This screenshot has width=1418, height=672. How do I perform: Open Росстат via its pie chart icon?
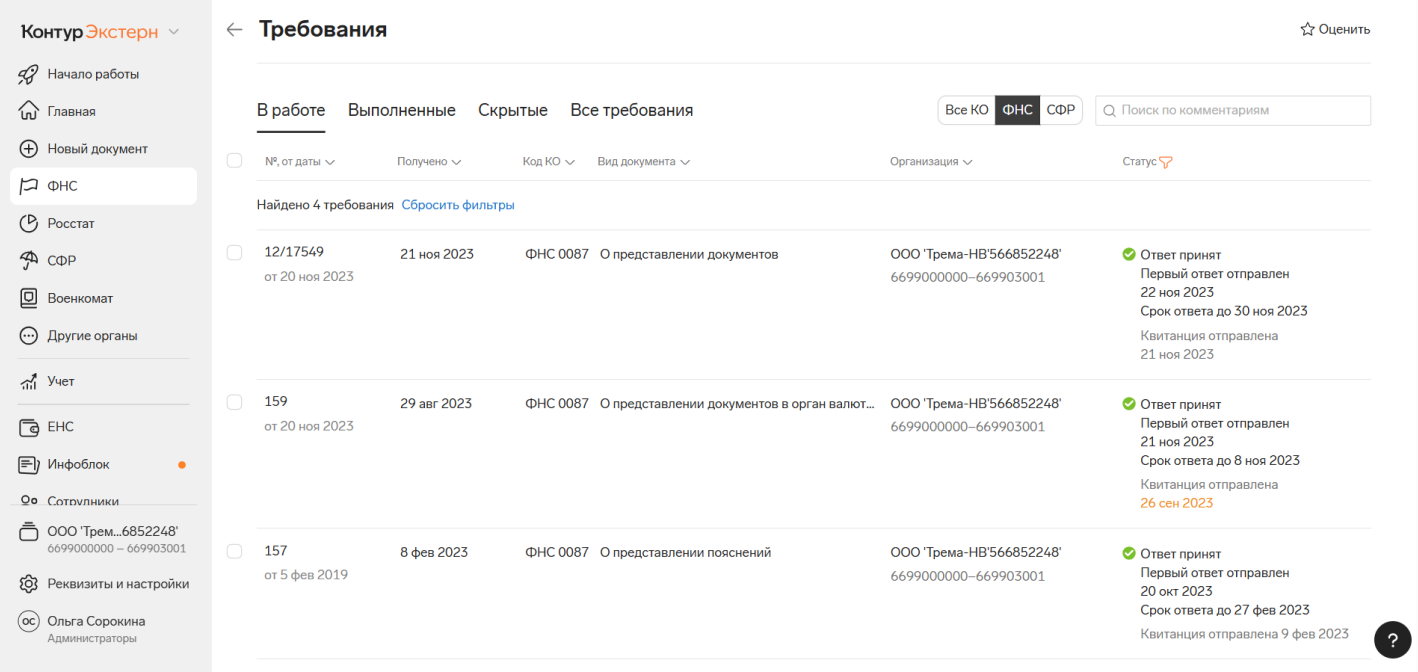pos(29,223)
